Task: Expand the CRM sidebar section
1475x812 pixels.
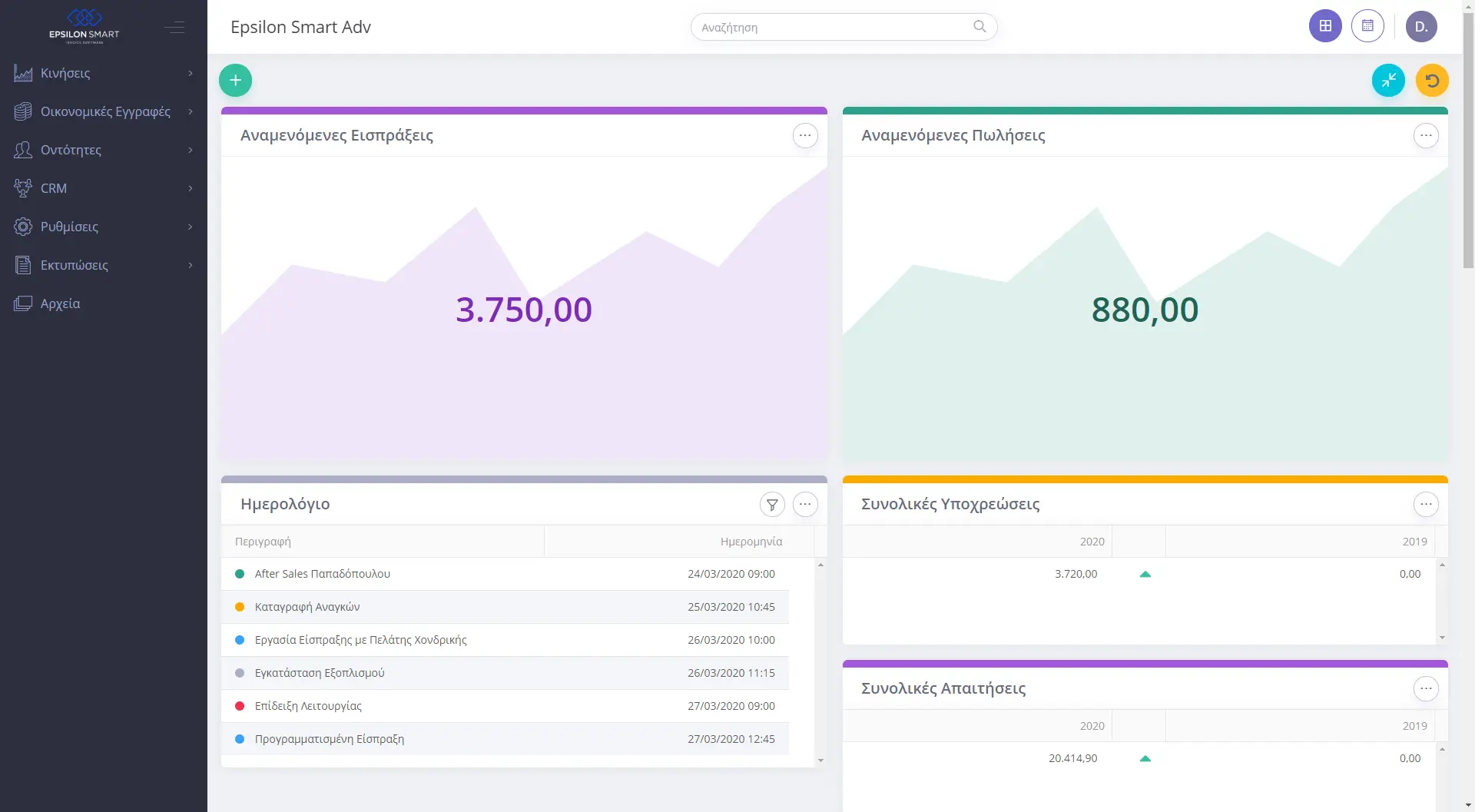Action: (x=104, y=188)
